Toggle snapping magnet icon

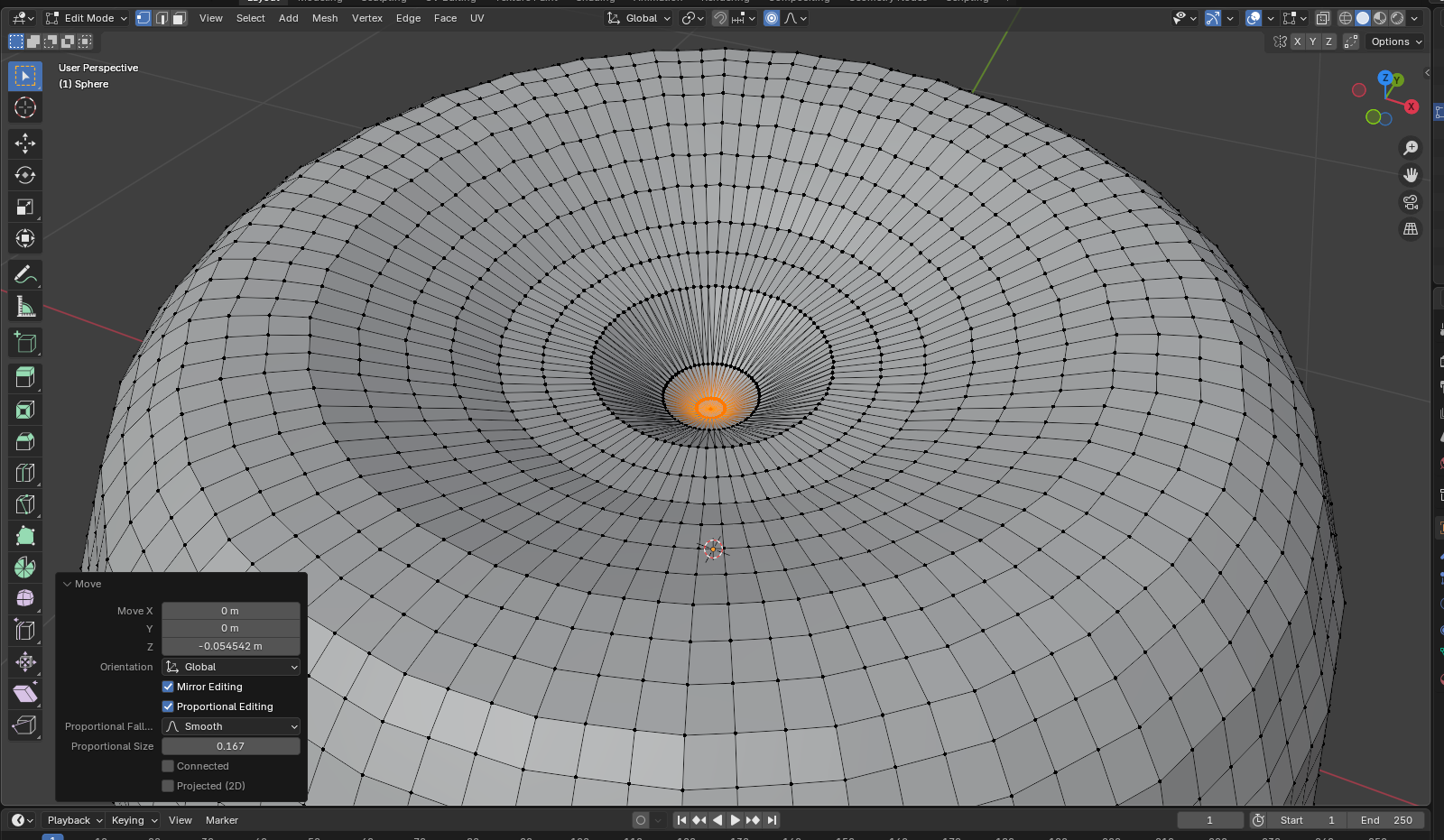[x=720, y=18]
